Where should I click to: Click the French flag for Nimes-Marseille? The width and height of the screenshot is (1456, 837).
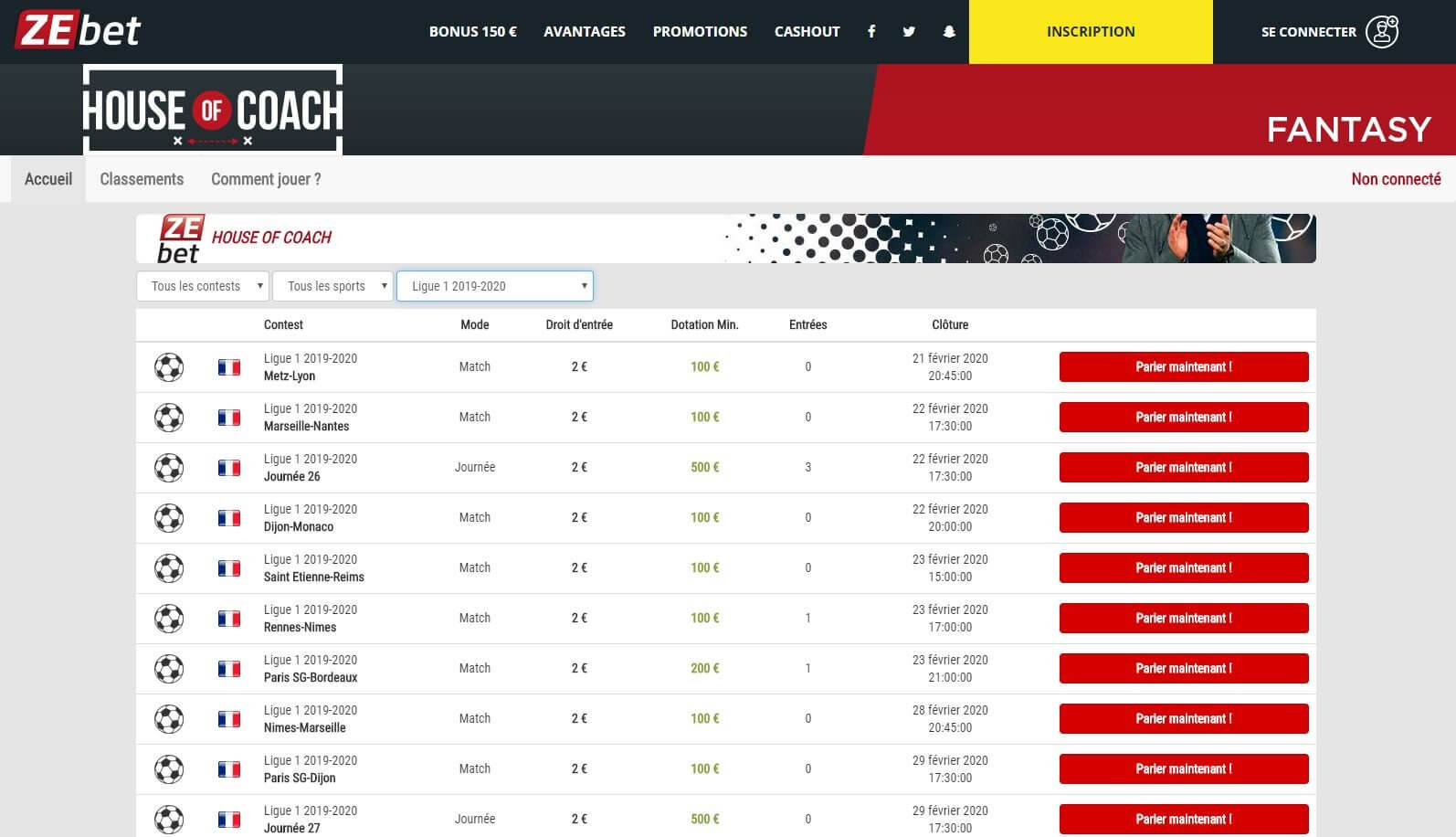[x=229, y=719]
